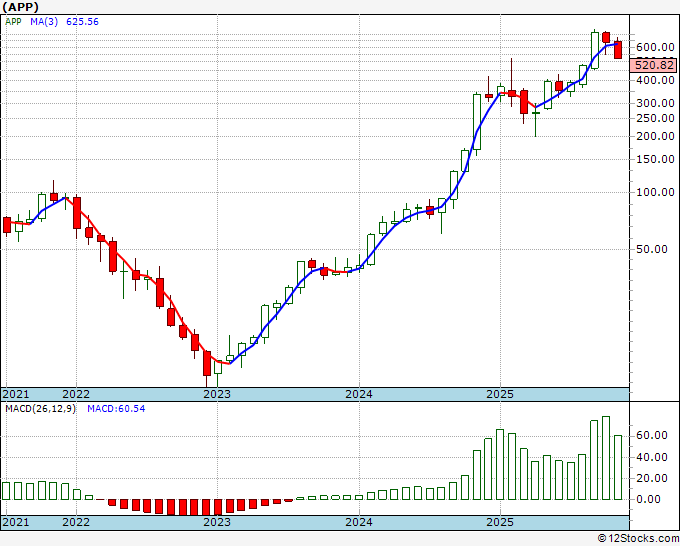The image size is (680, 546).
Task: Click the 625.56 moving average value
Action: pos(82,21)
